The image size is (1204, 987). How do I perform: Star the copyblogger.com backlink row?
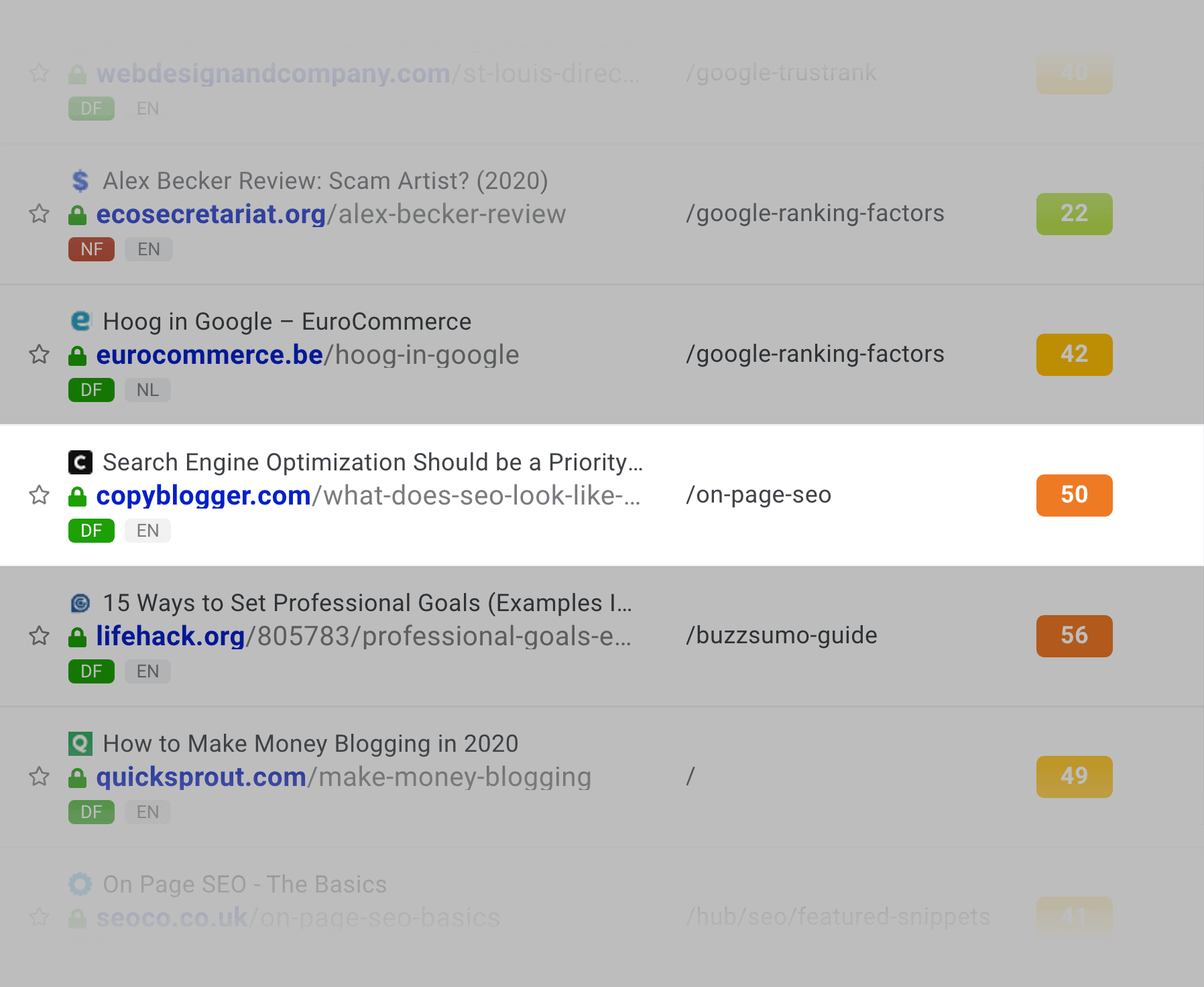point(40,495)
